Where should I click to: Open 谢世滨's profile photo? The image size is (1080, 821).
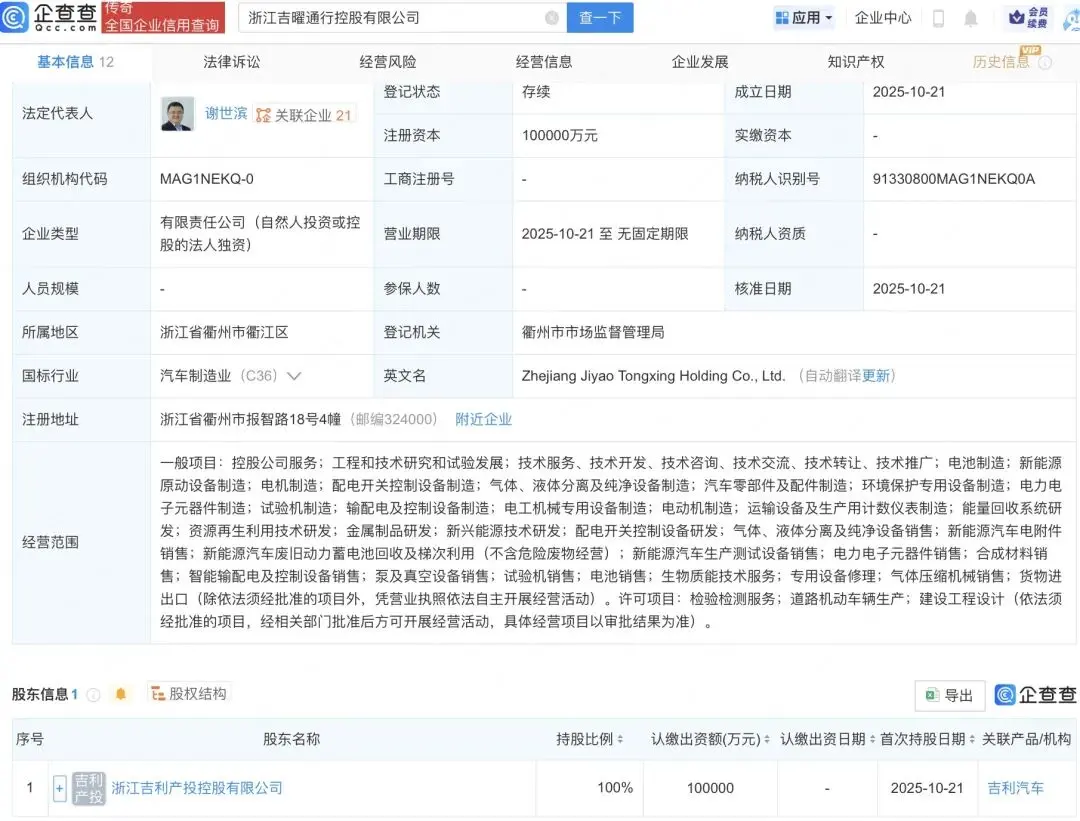pyautogui.click(x=178, y=114)
